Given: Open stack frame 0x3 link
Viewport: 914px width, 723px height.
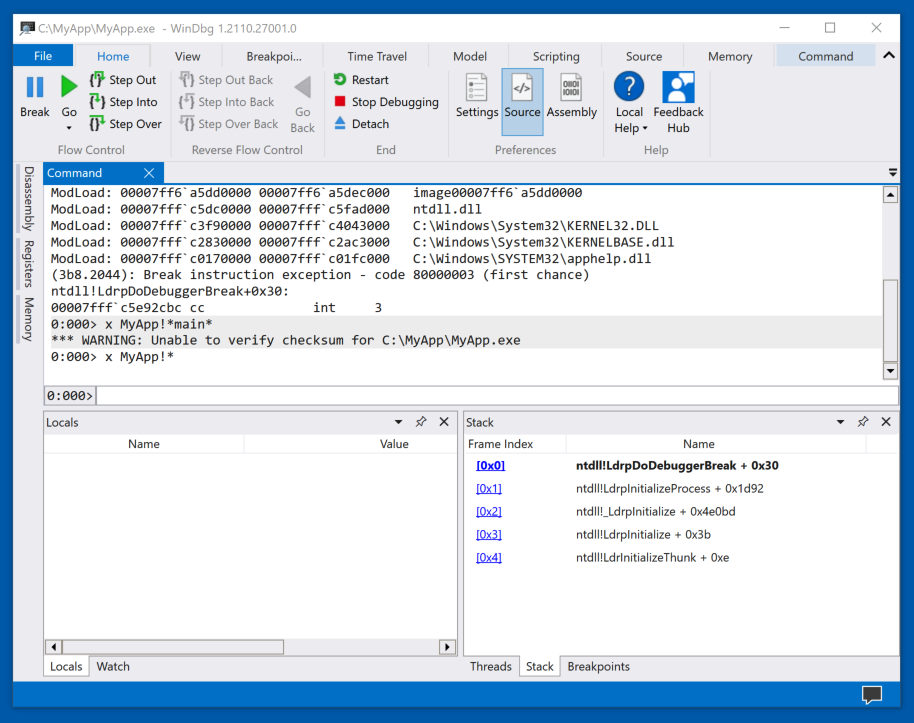Looking at the screenshot, I should pyautogui.click(x=489, y=535).
